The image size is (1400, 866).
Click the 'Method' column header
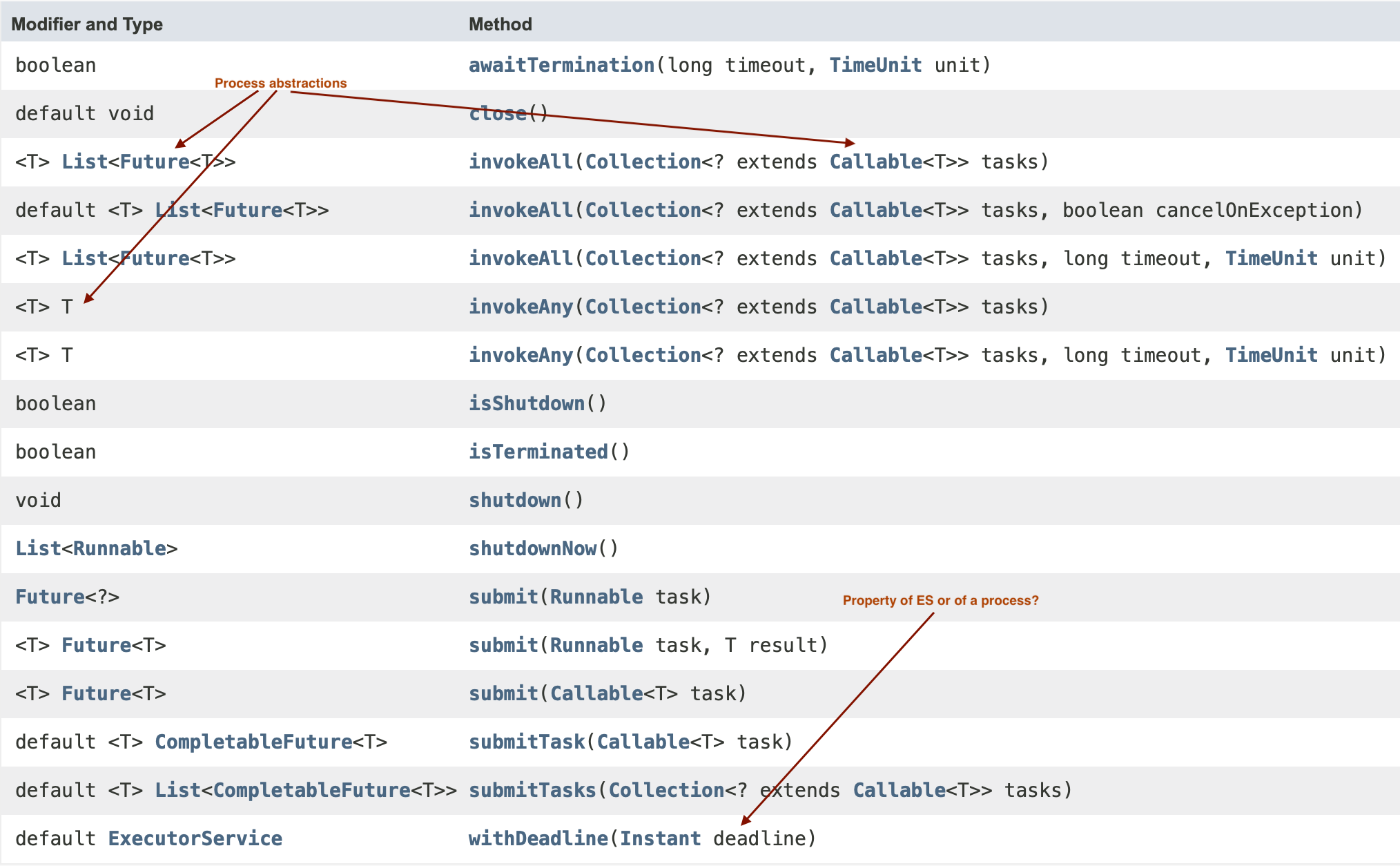[x=500, y=24]
